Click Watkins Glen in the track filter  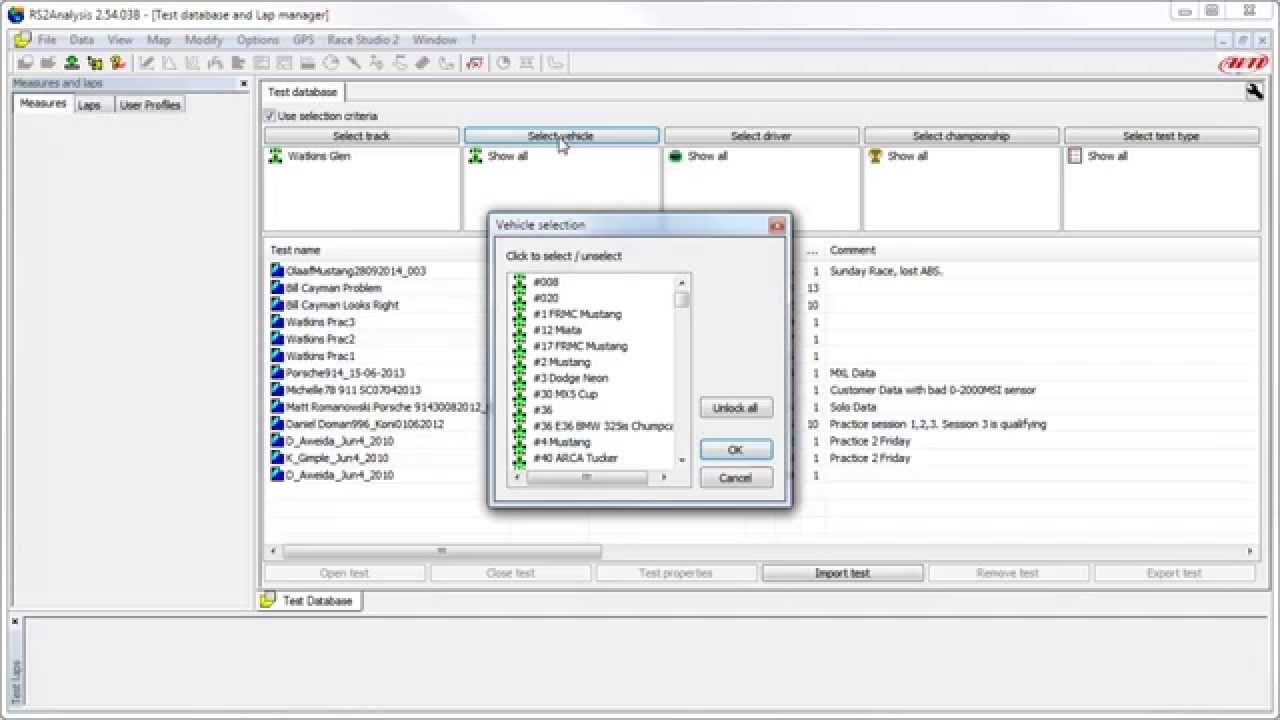(319, 156)
